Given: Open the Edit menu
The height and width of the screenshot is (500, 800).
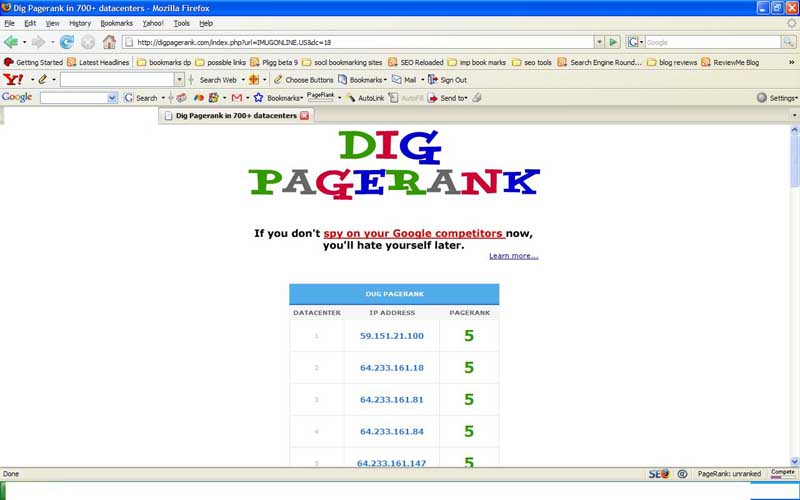Looking at the screenshot, I should pos(30,23).
